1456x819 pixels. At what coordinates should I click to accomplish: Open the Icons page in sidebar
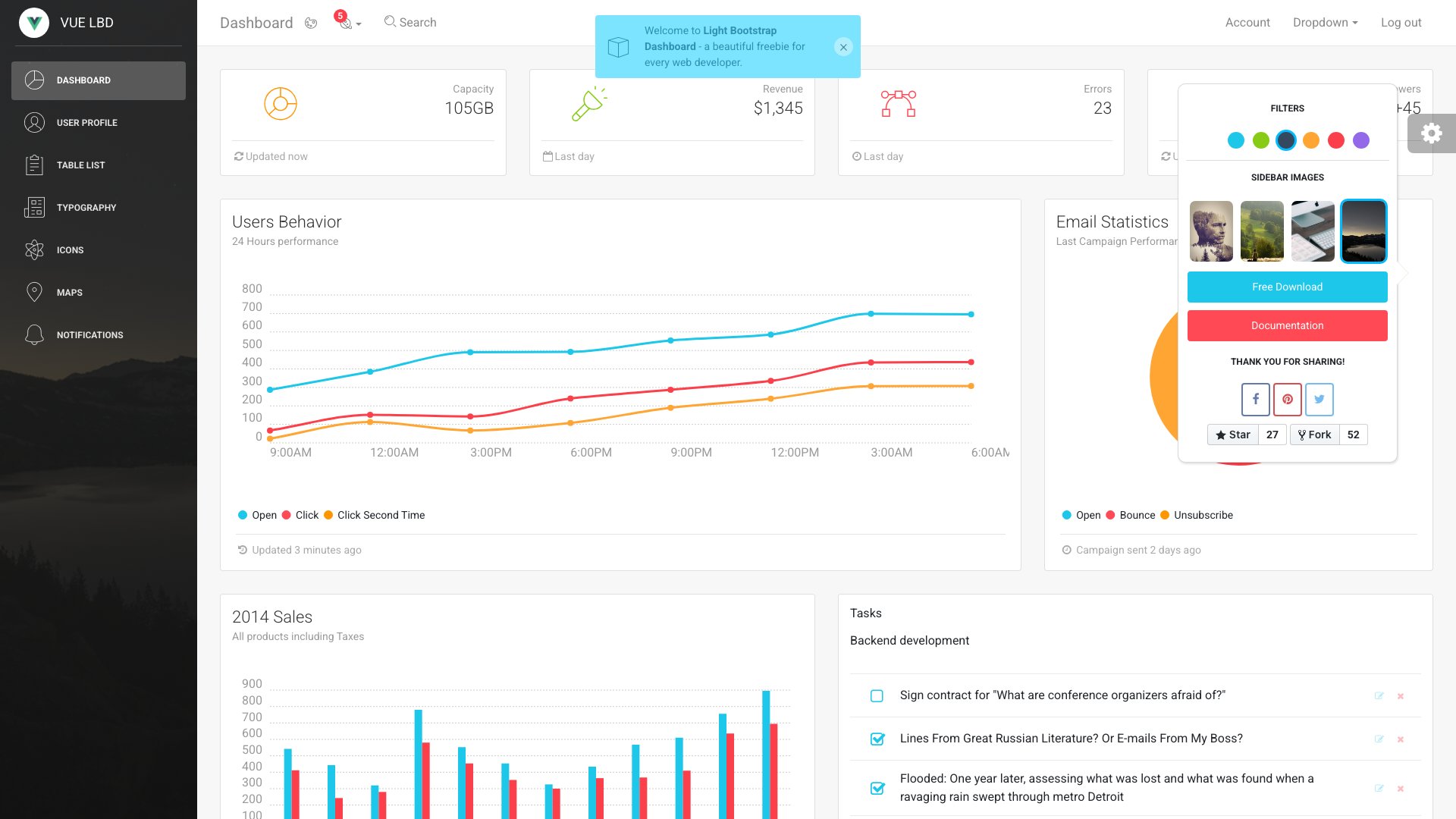pos(71,249)
